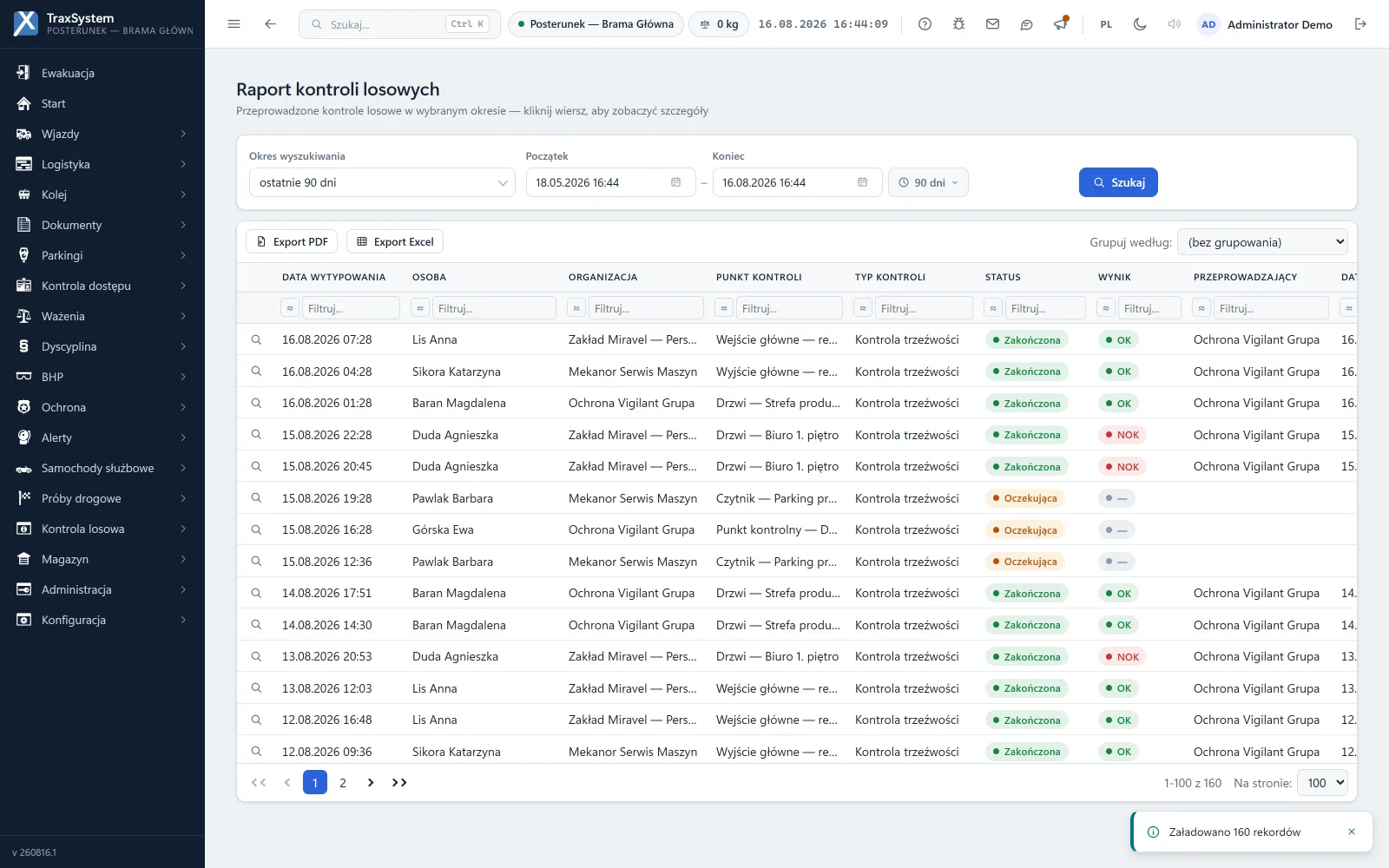Viewport: 1389px width, 868px height.
Task: Open calendar picker in Początek field
Action: click(675, 182)
